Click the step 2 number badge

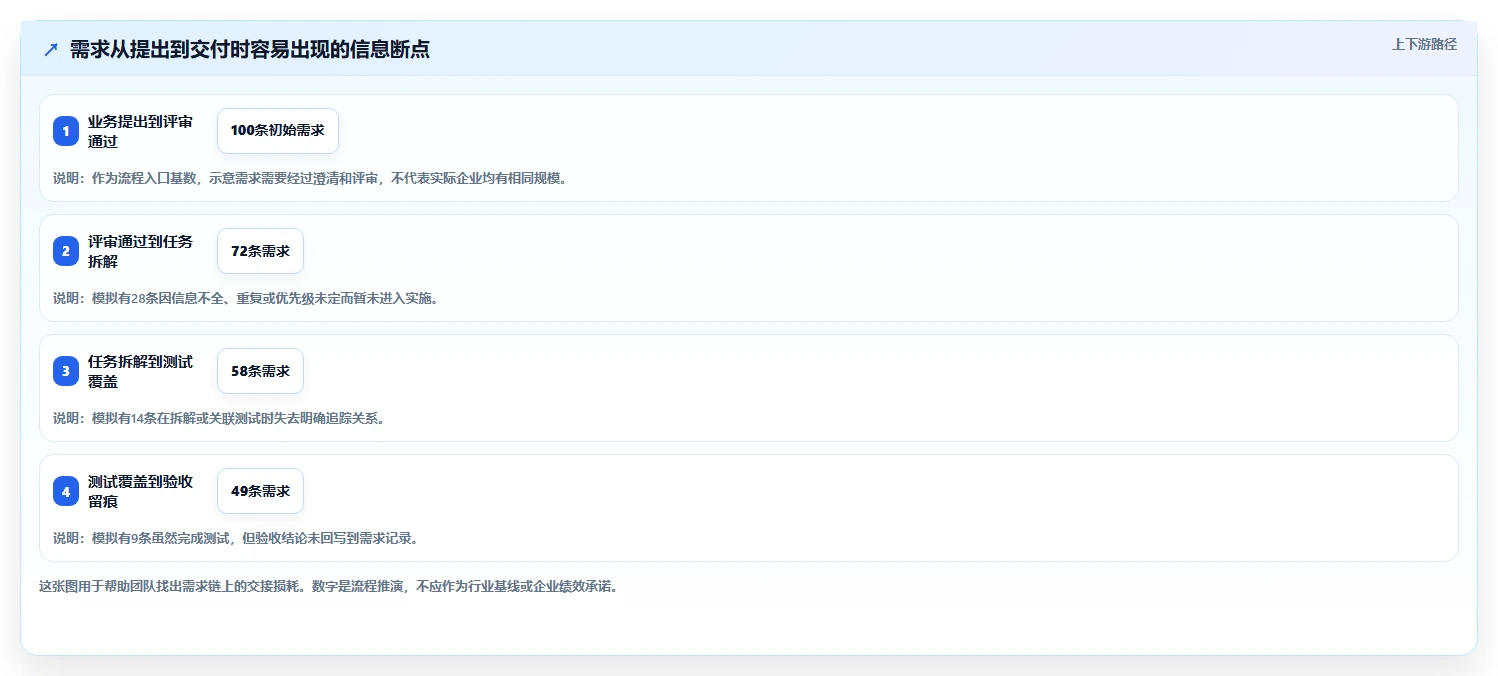(x=66, y=251)
